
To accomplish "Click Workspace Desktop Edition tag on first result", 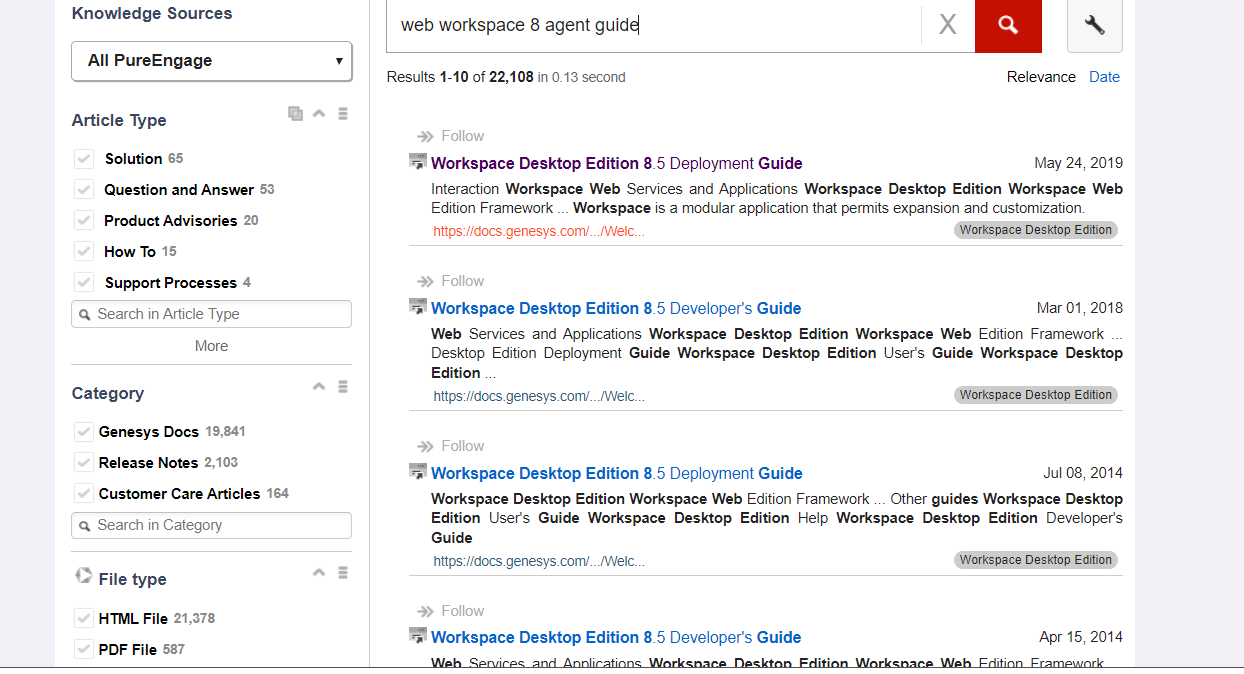I will click(x=1036, y=230).
